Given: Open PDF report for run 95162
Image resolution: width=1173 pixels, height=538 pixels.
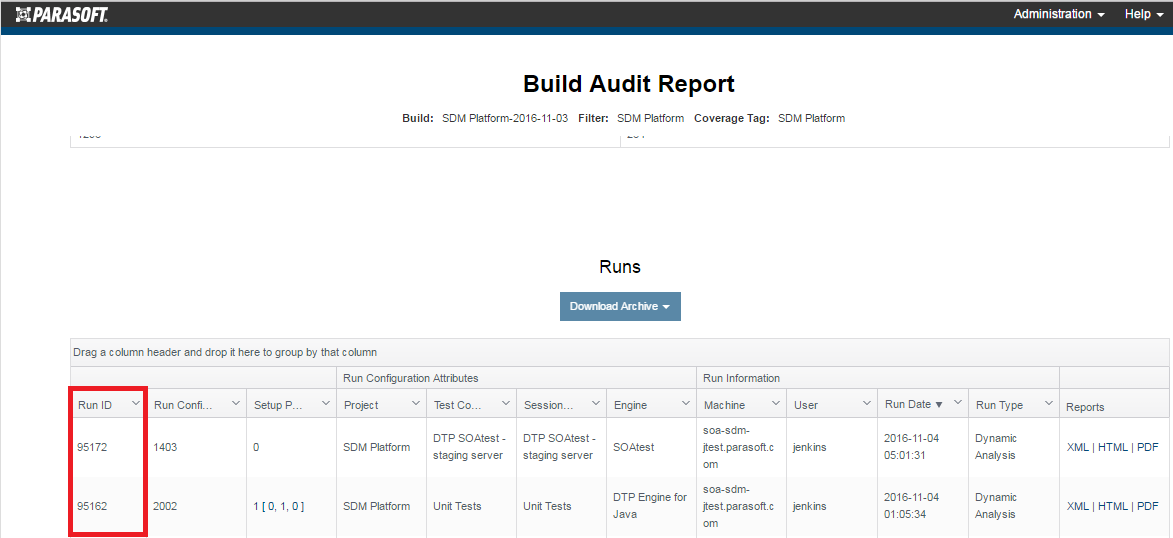Looking at the screenshot, I should coord(1148,506).
